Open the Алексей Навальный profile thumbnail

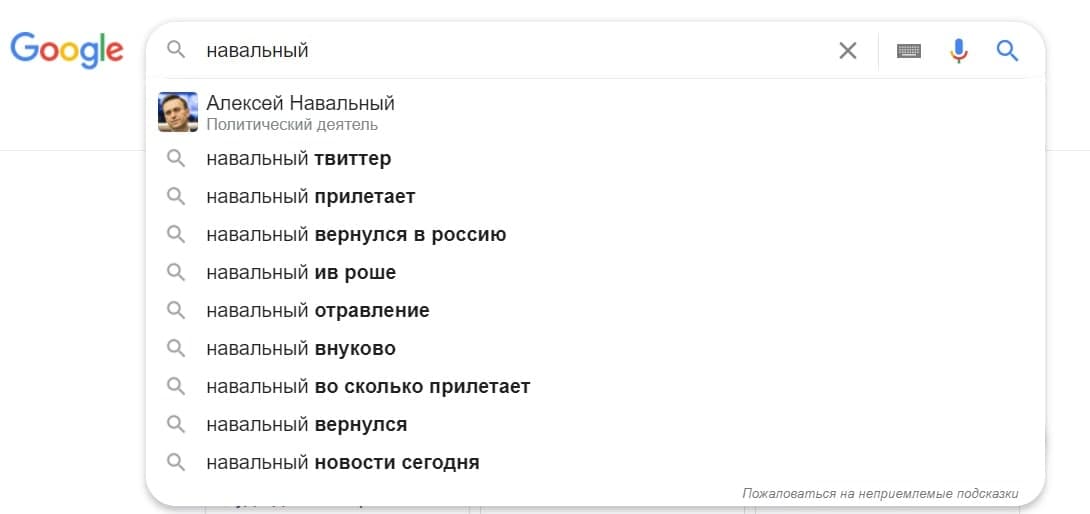click(178, 112)
